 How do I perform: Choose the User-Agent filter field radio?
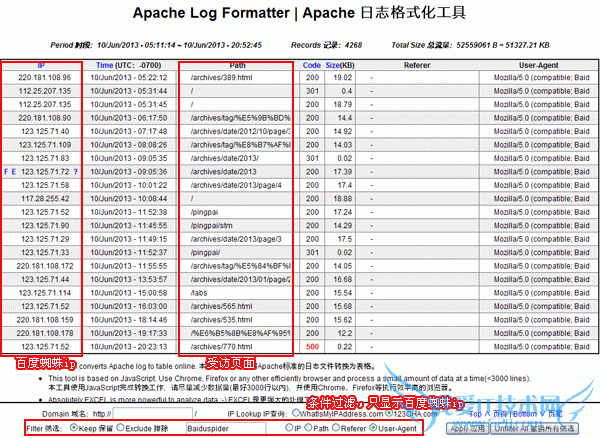[372, 428]
